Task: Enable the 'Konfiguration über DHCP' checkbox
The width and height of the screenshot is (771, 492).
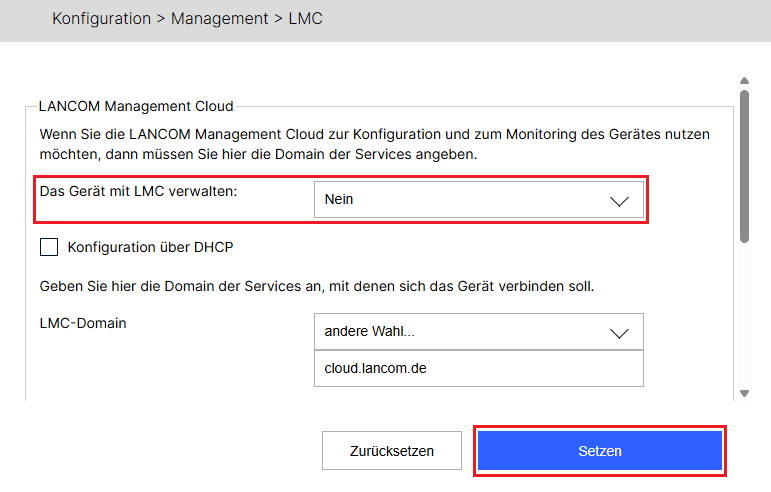Action: coord(49,247)
